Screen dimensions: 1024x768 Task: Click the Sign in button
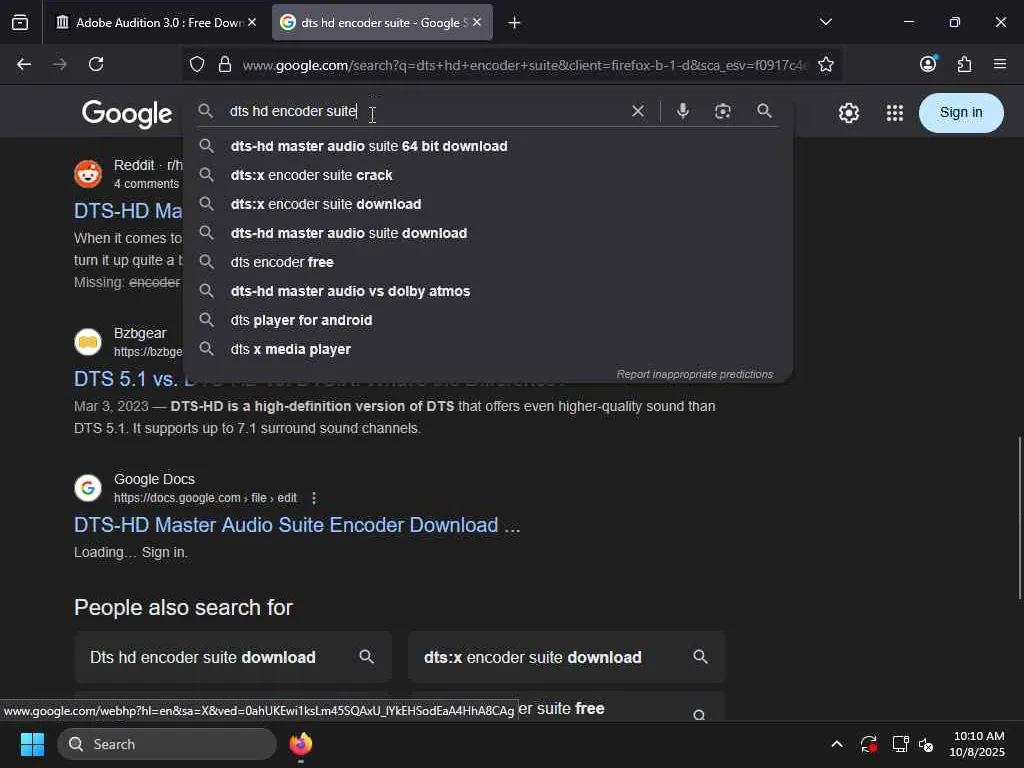click(x=961, y=112)
